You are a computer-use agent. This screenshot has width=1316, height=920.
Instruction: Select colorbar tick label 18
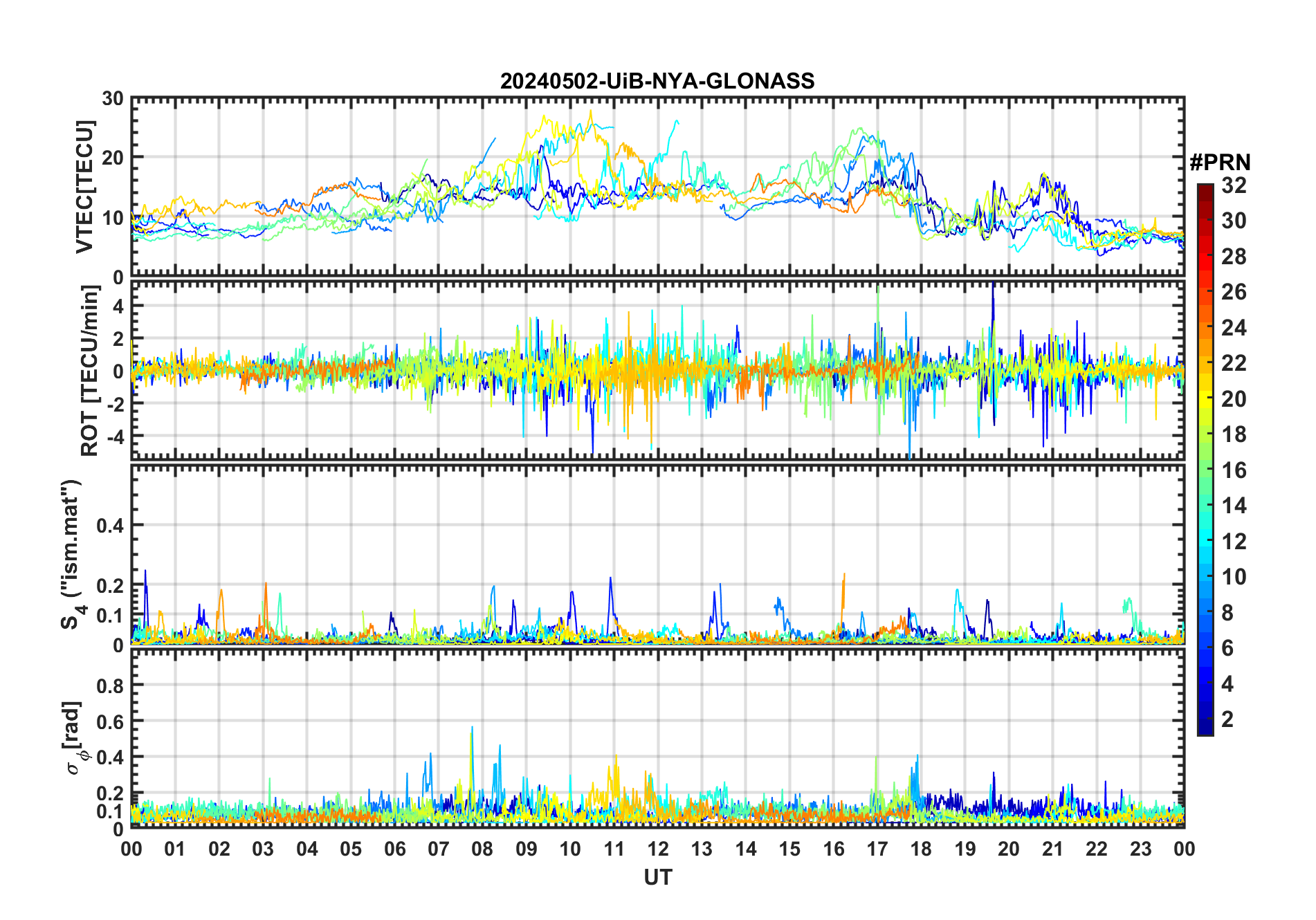click(x=1234, y=434)
